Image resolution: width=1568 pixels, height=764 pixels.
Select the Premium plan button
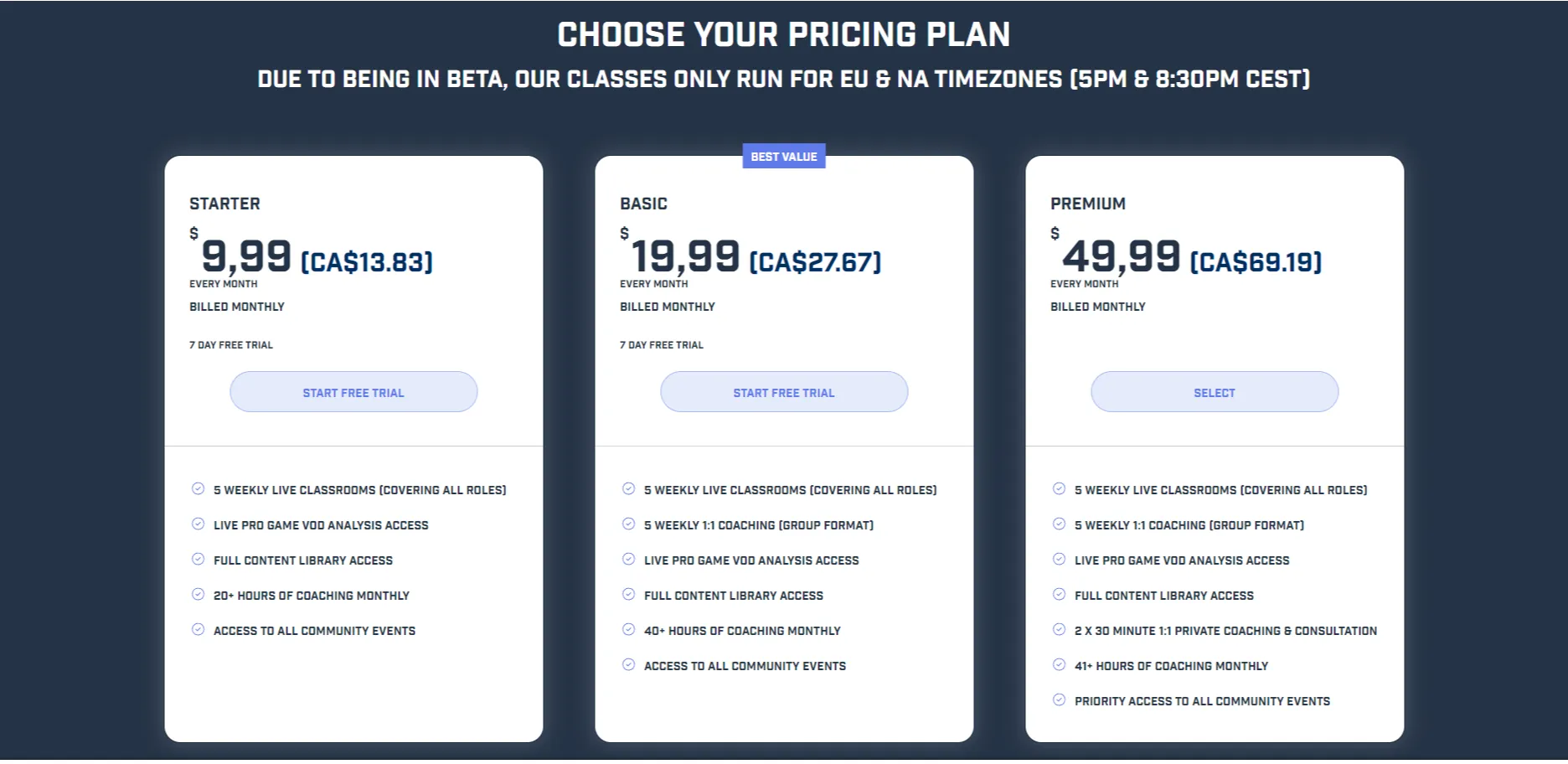click(x=1215, y=392)
